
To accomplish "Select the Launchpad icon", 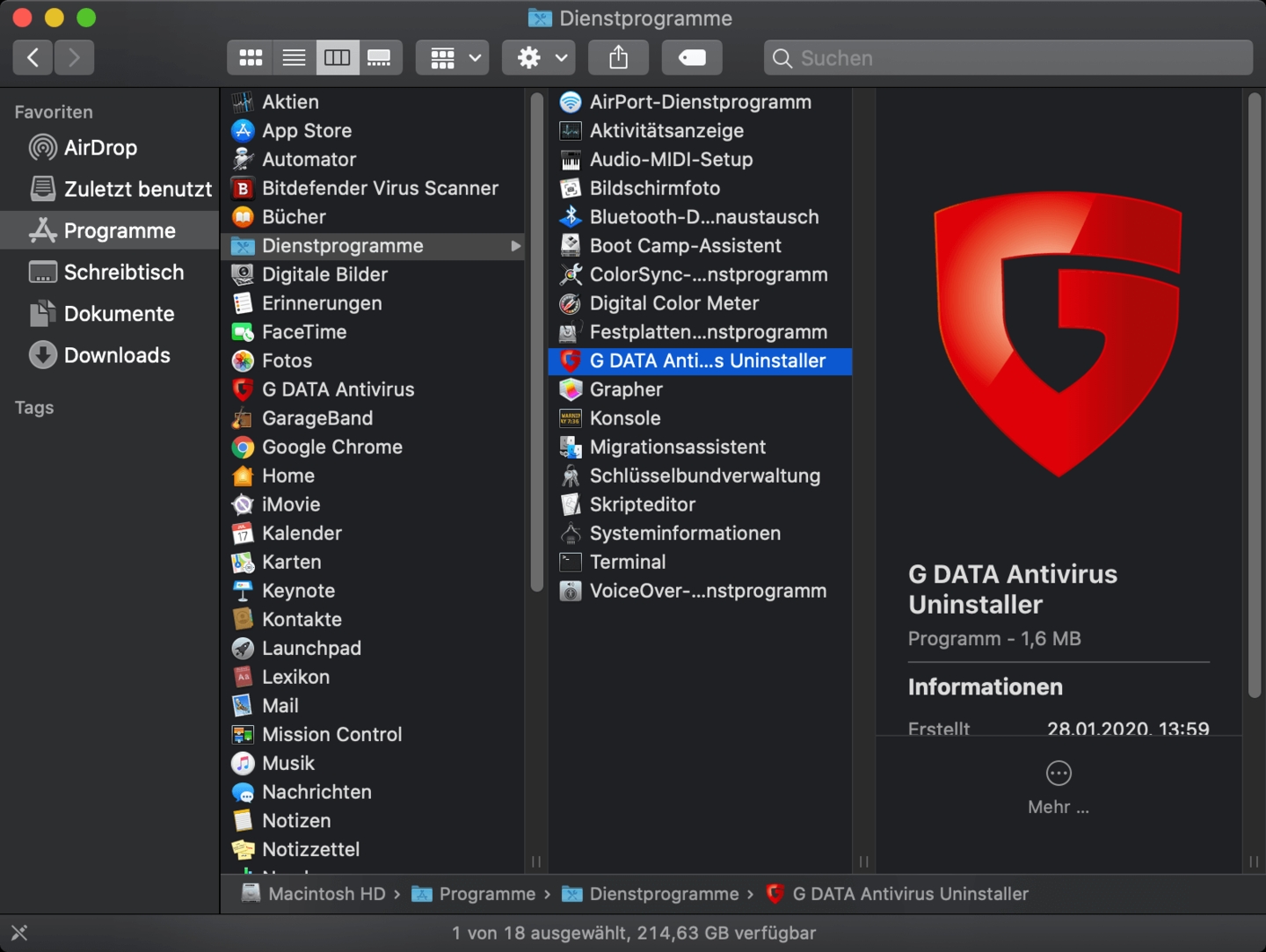I will pos(243,649).
